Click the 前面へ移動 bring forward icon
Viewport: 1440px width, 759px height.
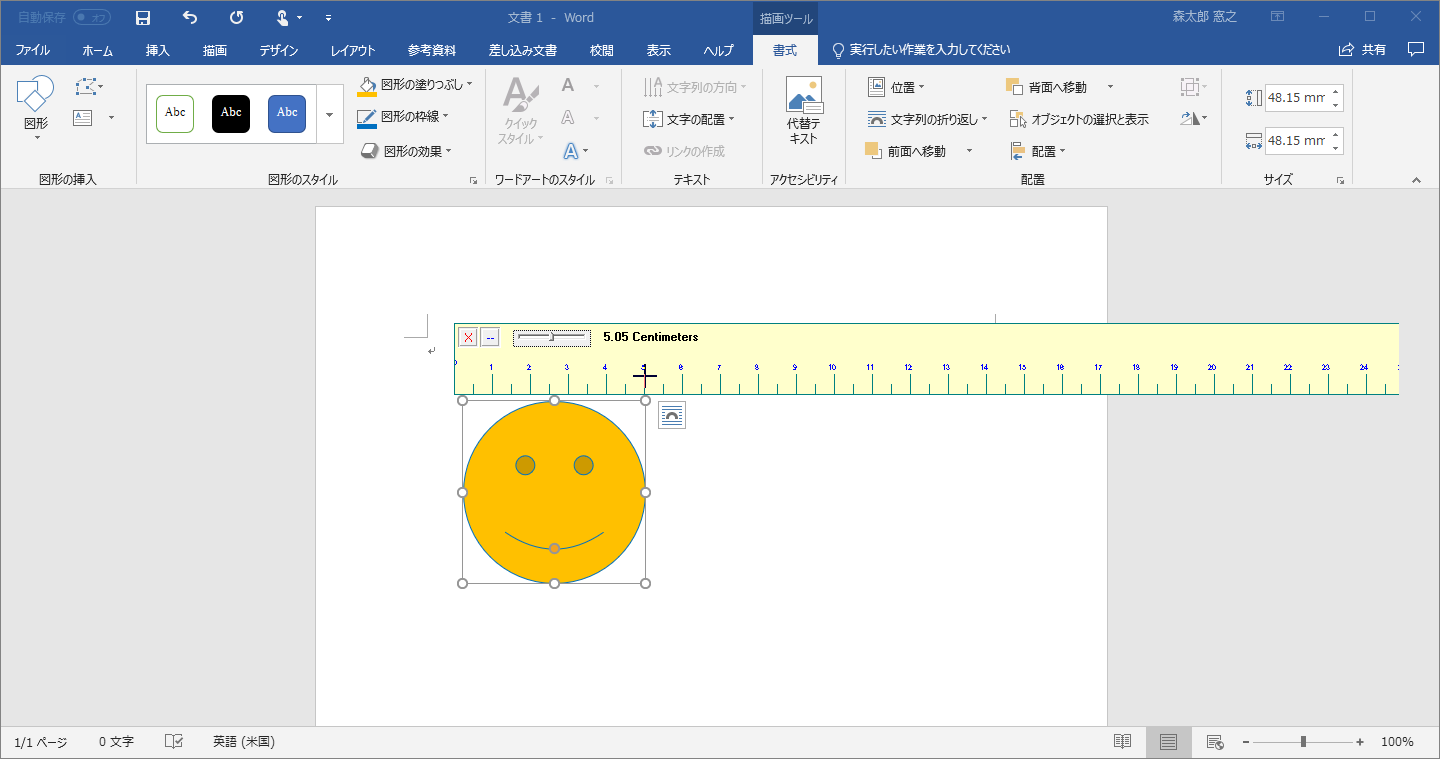click(875, 150)
